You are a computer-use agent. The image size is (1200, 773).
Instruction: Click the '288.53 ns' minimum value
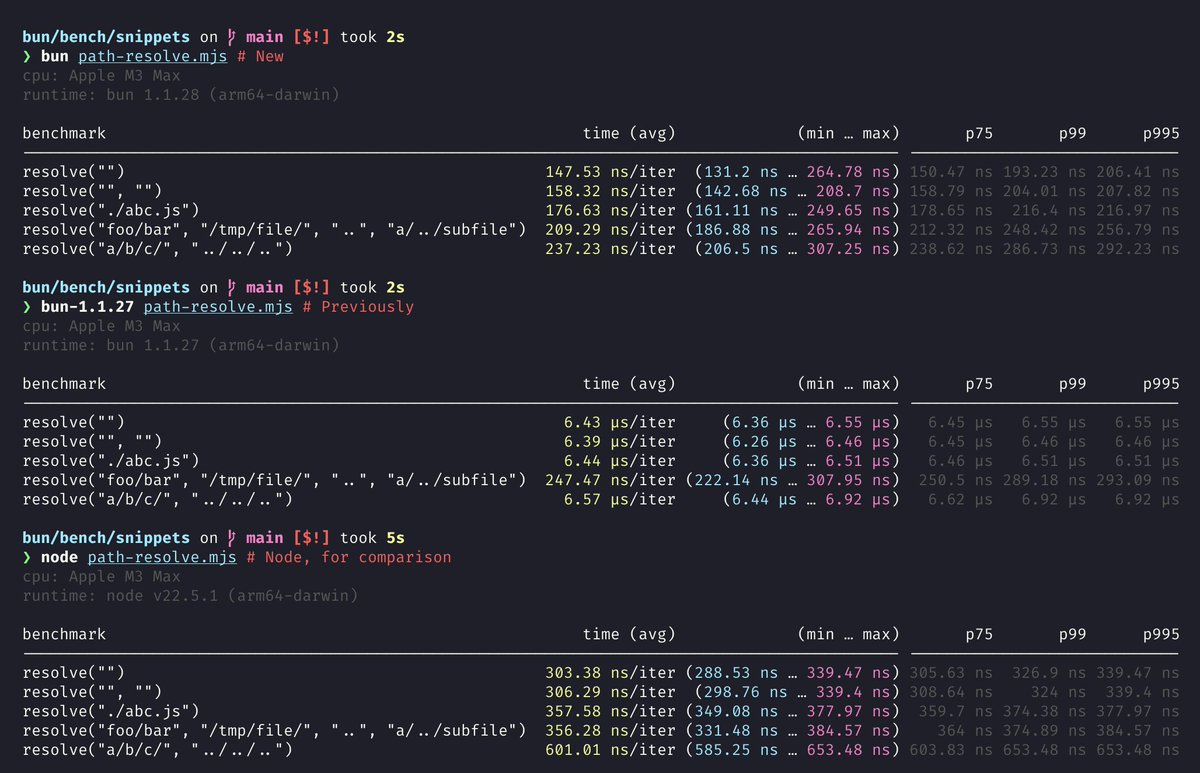tap(736, 673)
